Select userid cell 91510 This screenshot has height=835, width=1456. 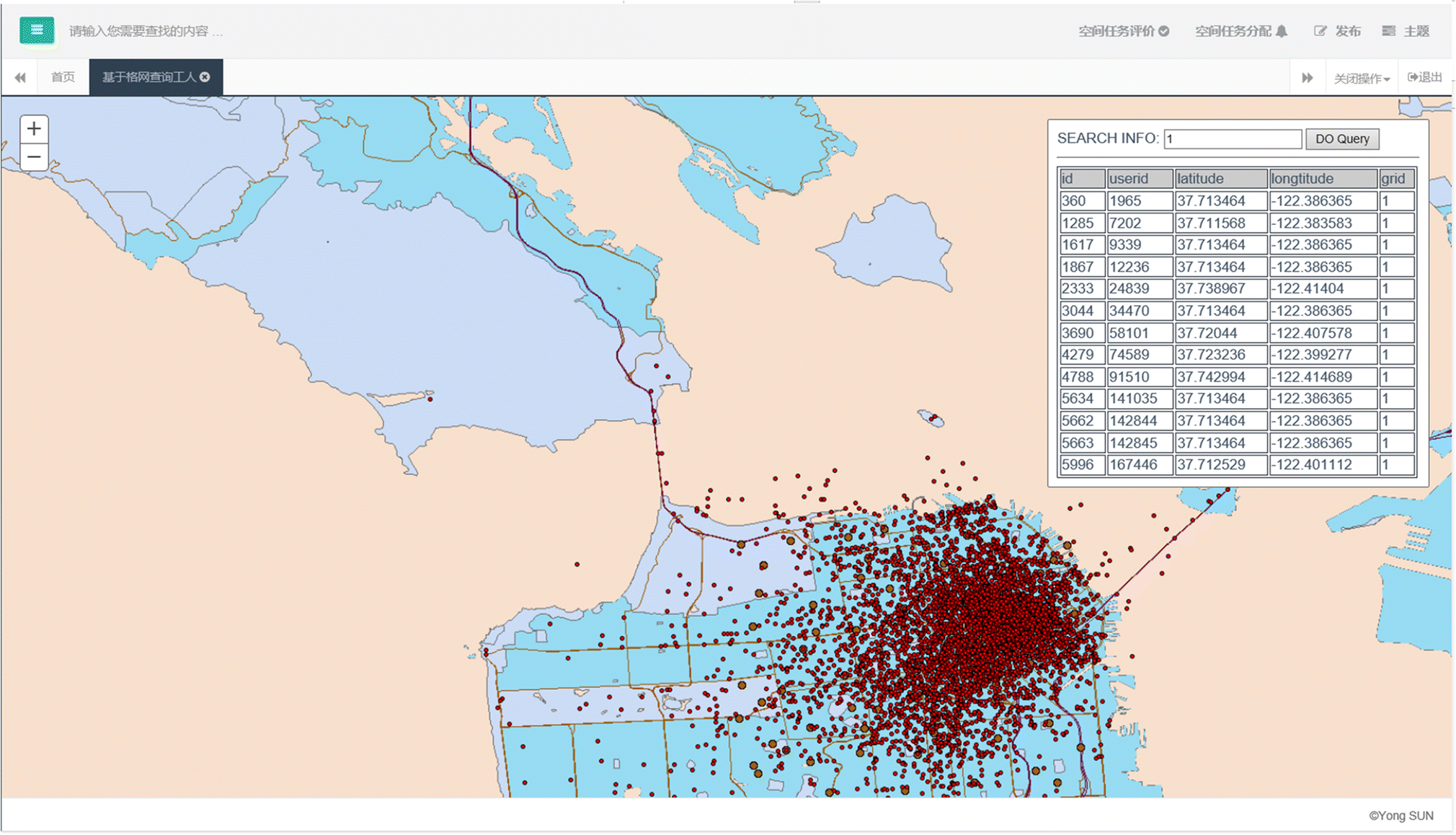1140,377
